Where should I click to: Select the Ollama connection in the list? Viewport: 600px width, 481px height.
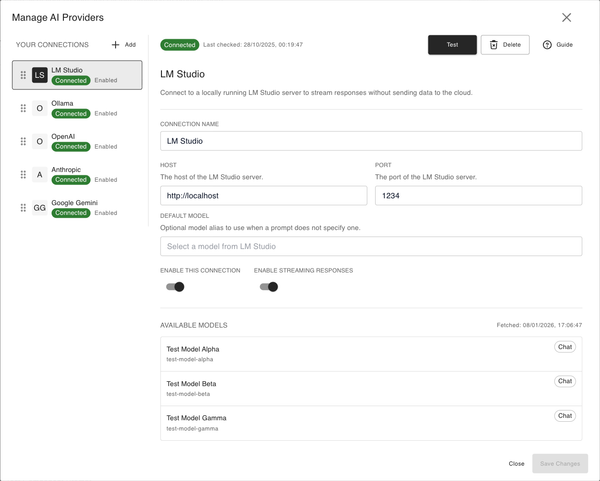click(x=77, y=108)
